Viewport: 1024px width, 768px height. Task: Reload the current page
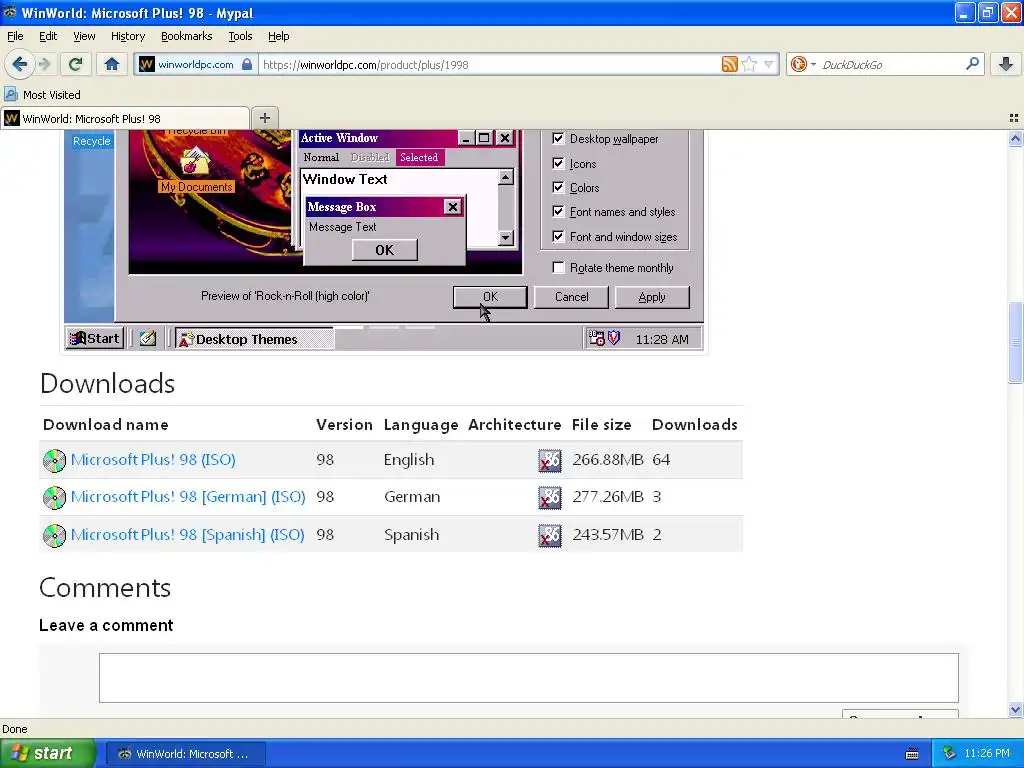75,64
